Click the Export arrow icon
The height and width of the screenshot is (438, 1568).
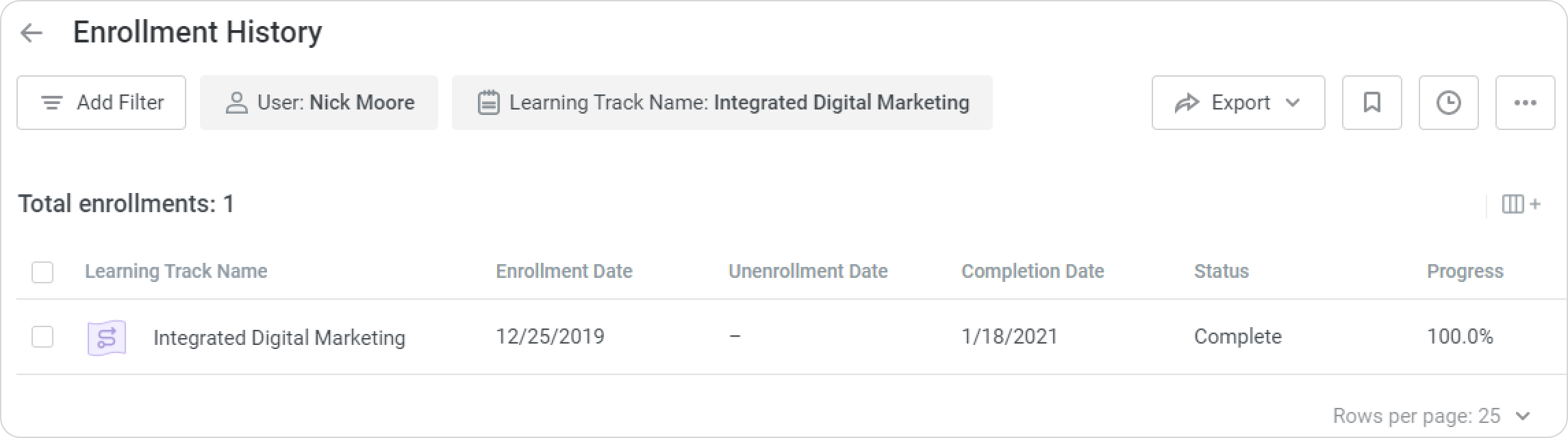pos(1187,103)
